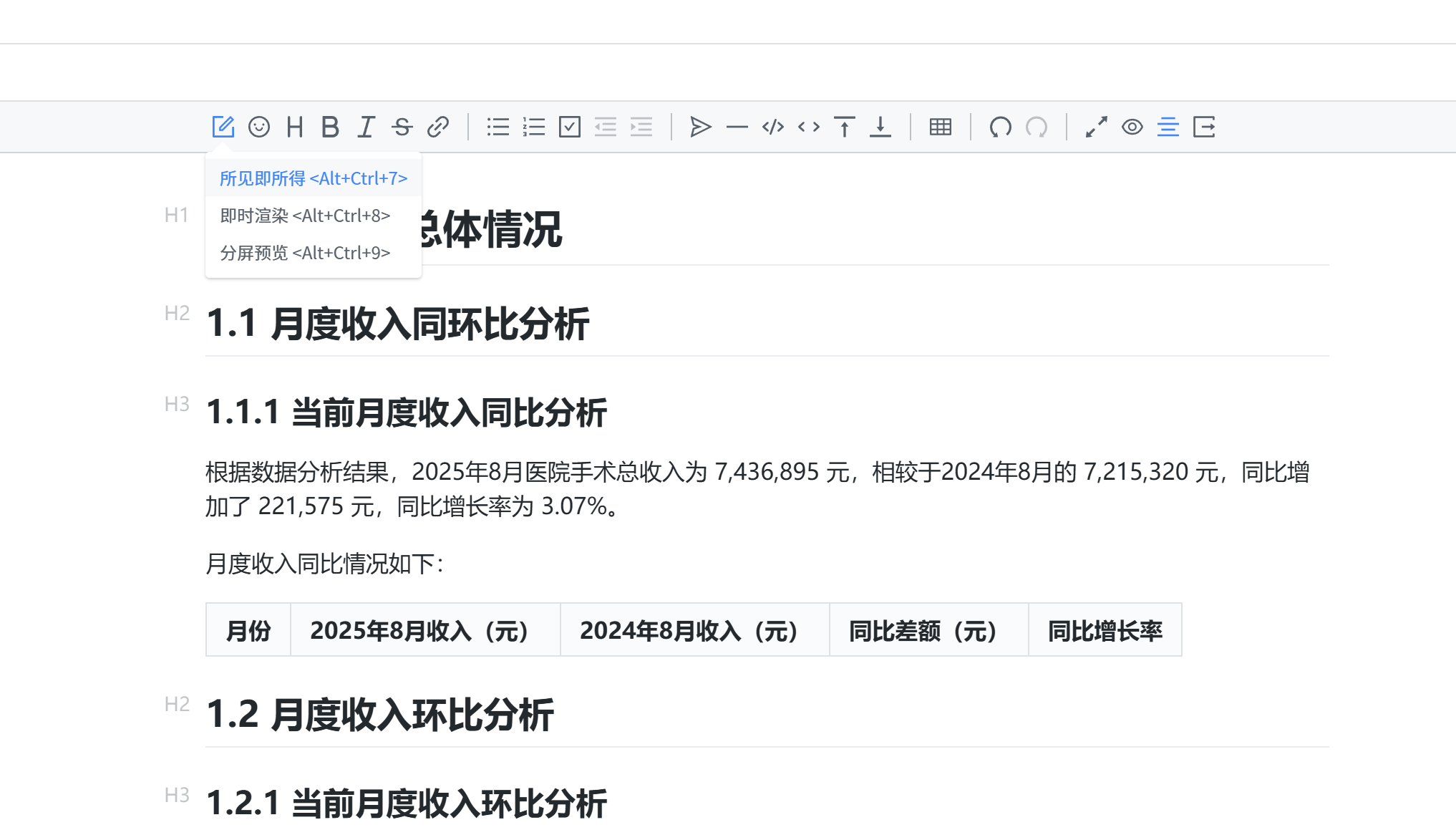Select 所见即所得 editing mode

[313, 178]
